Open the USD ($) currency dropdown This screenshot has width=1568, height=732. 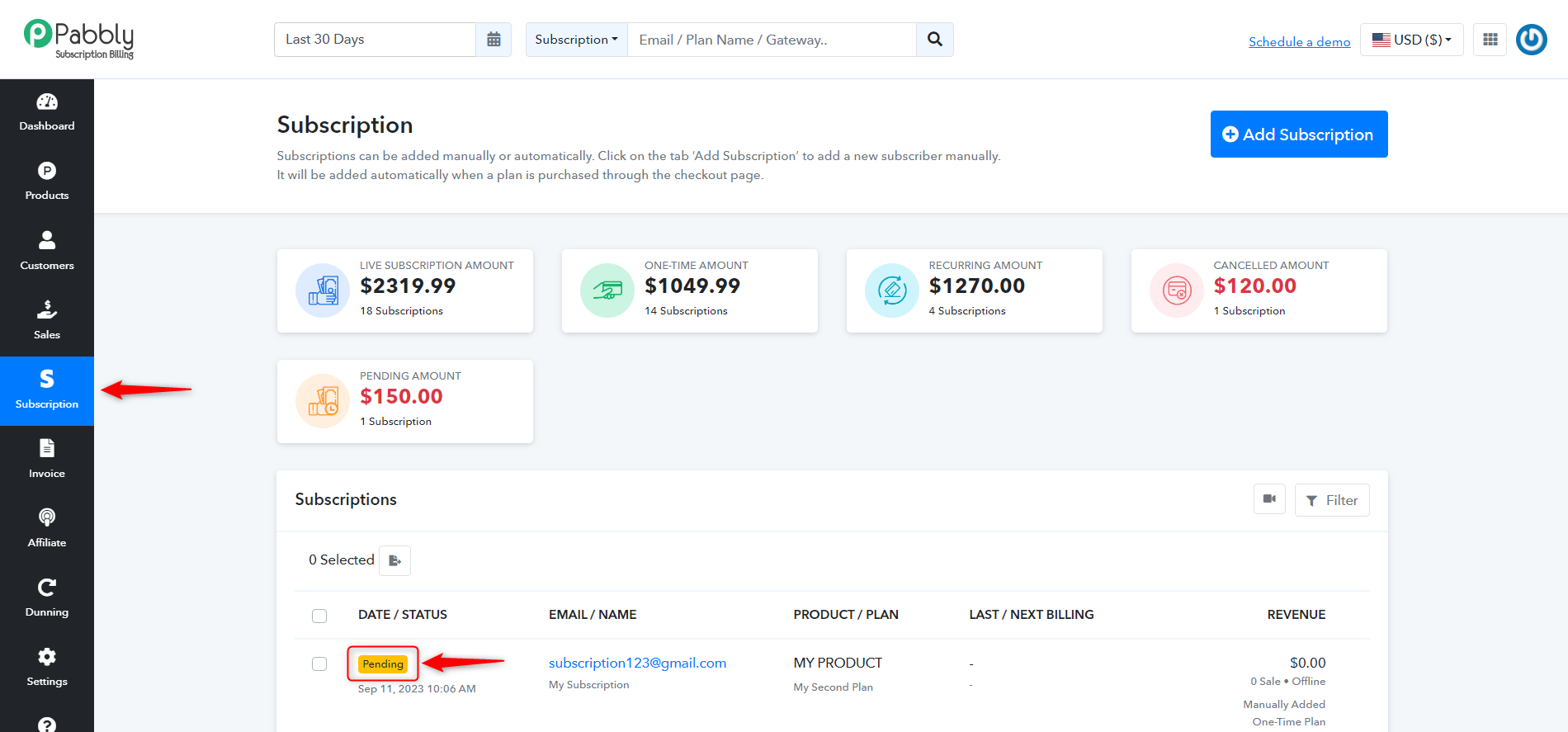point(1412,40)
